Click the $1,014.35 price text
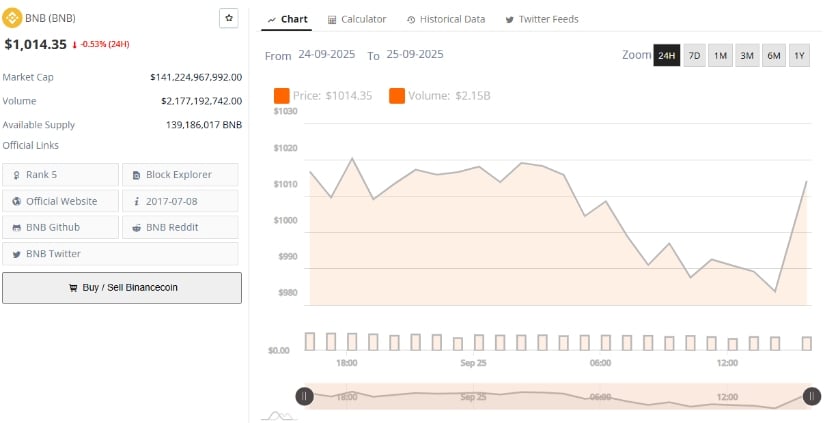 click(x=36, y=44)
